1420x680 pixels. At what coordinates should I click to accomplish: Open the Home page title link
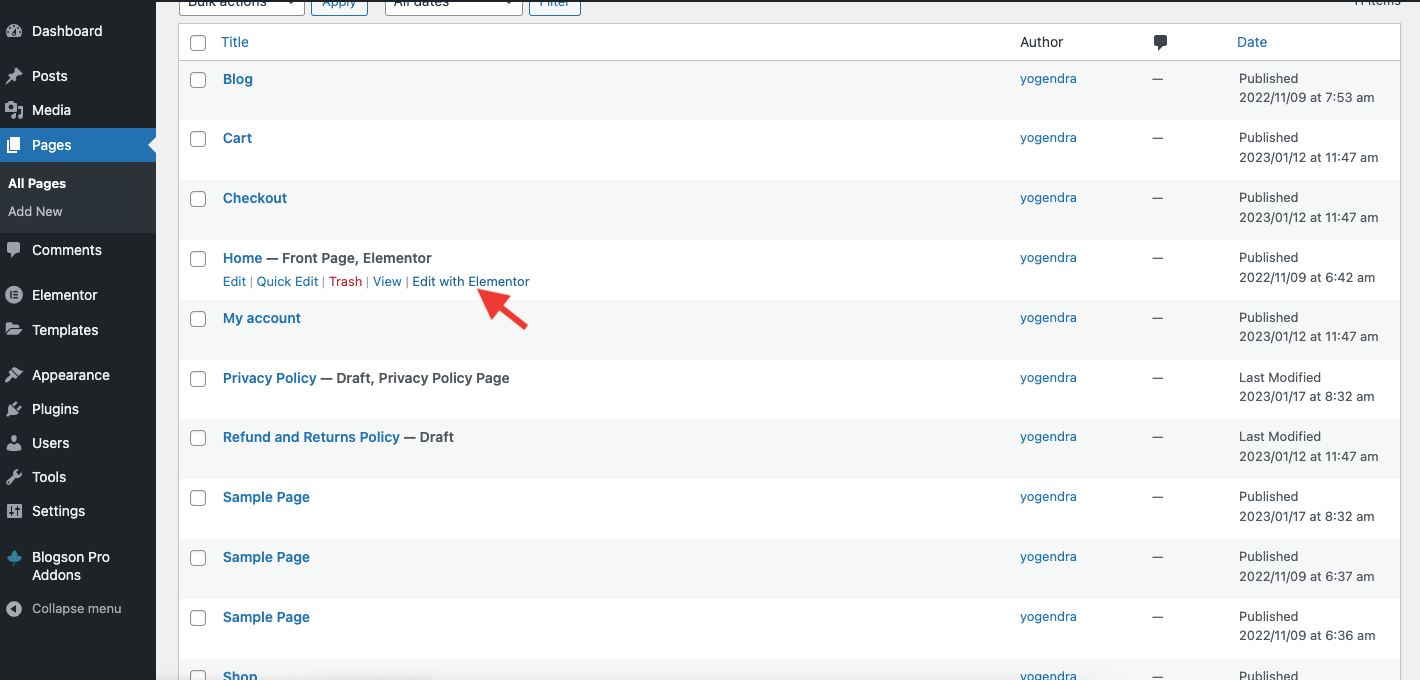[243, 258]
